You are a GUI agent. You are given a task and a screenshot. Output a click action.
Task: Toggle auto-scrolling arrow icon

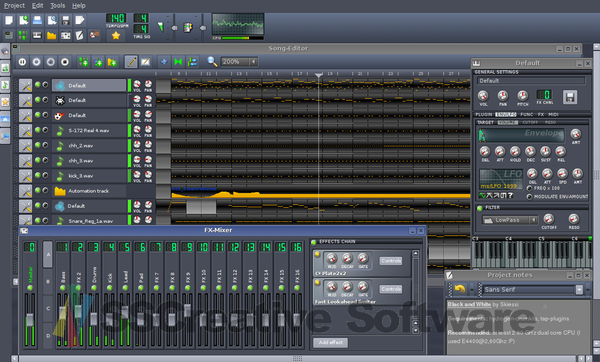tap(164, 62)
